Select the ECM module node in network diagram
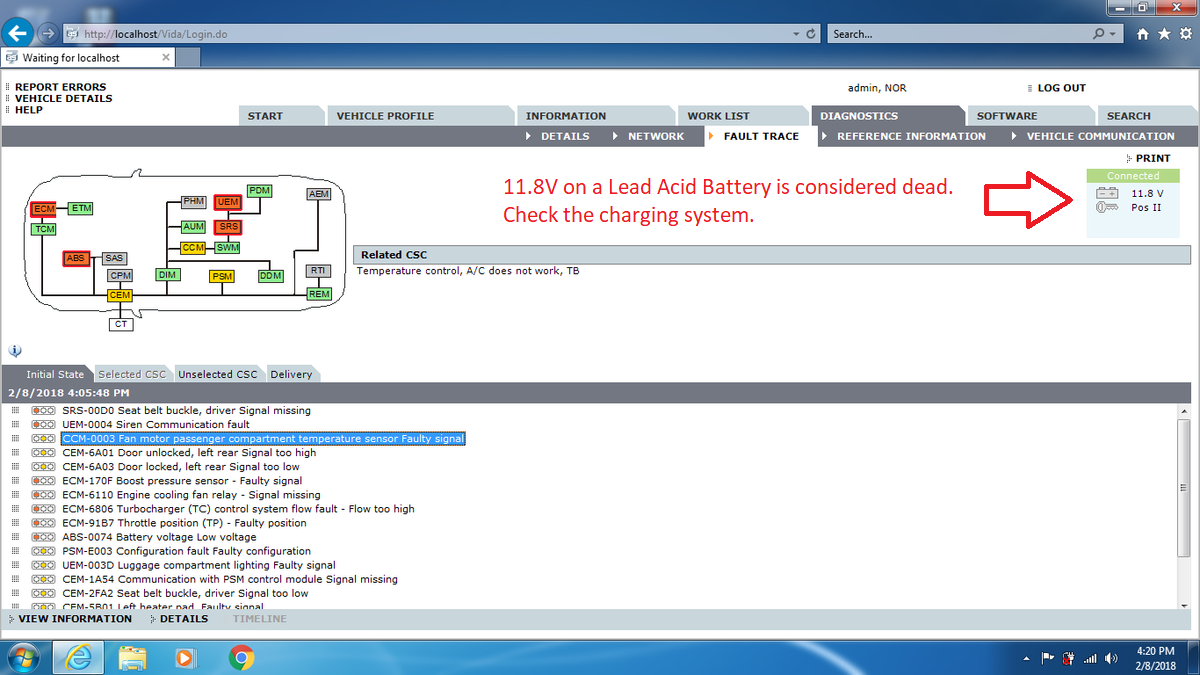The width and height of the screenshot is (1200, 675). 43,208
